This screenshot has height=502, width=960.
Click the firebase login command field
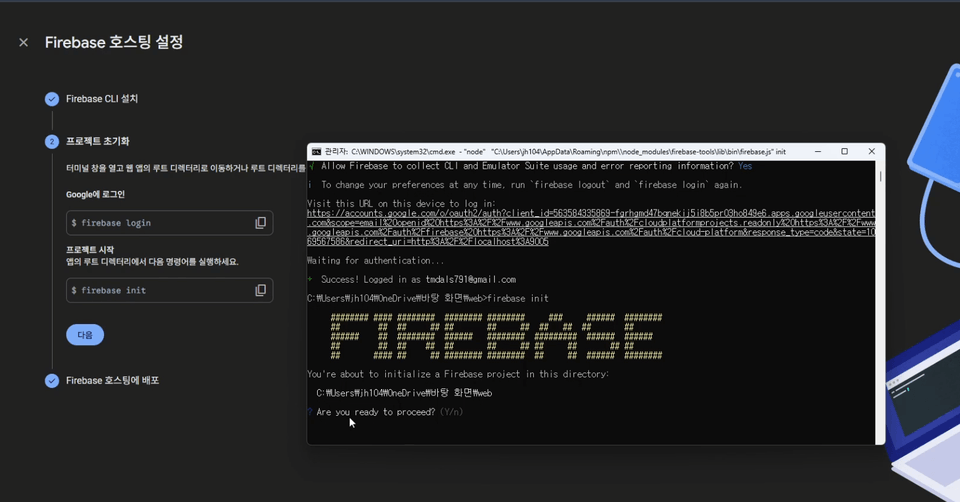(170, 223)
